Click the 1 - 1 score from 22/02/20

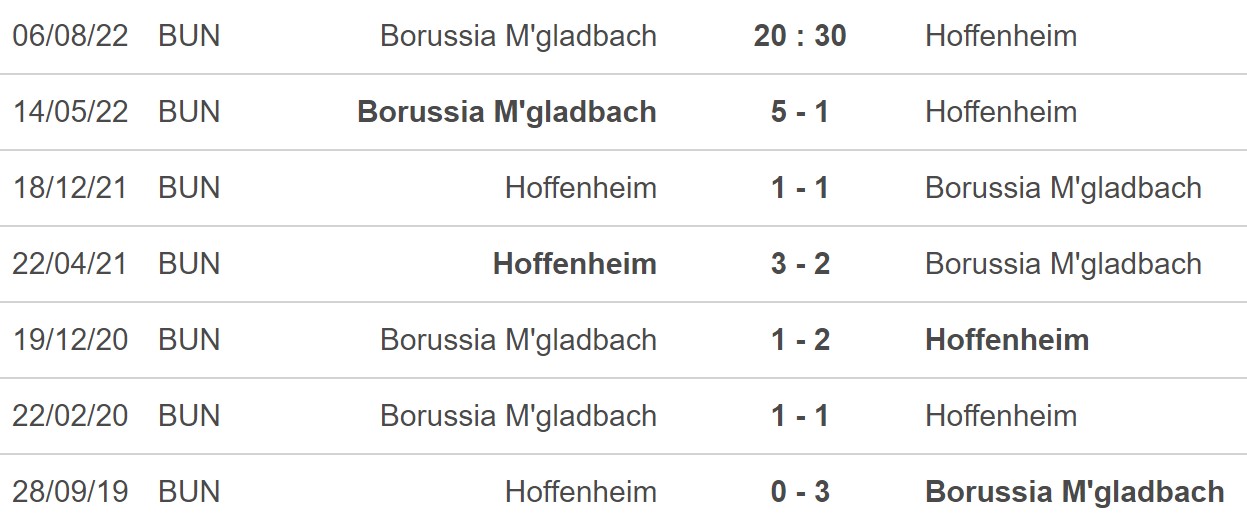point(800,416)
